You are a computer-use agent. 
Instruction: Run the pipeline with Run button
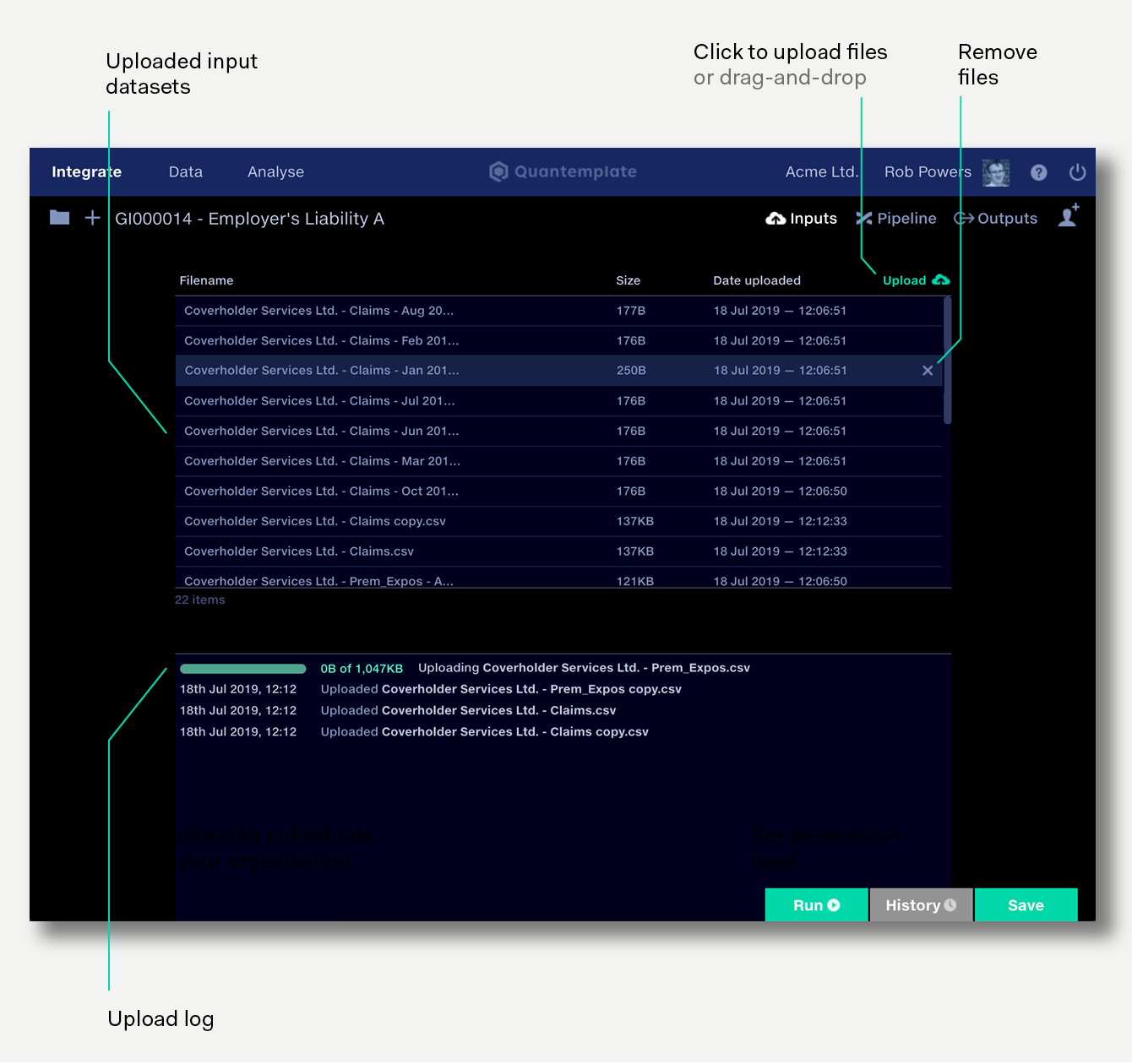click(x=816, y=905)
